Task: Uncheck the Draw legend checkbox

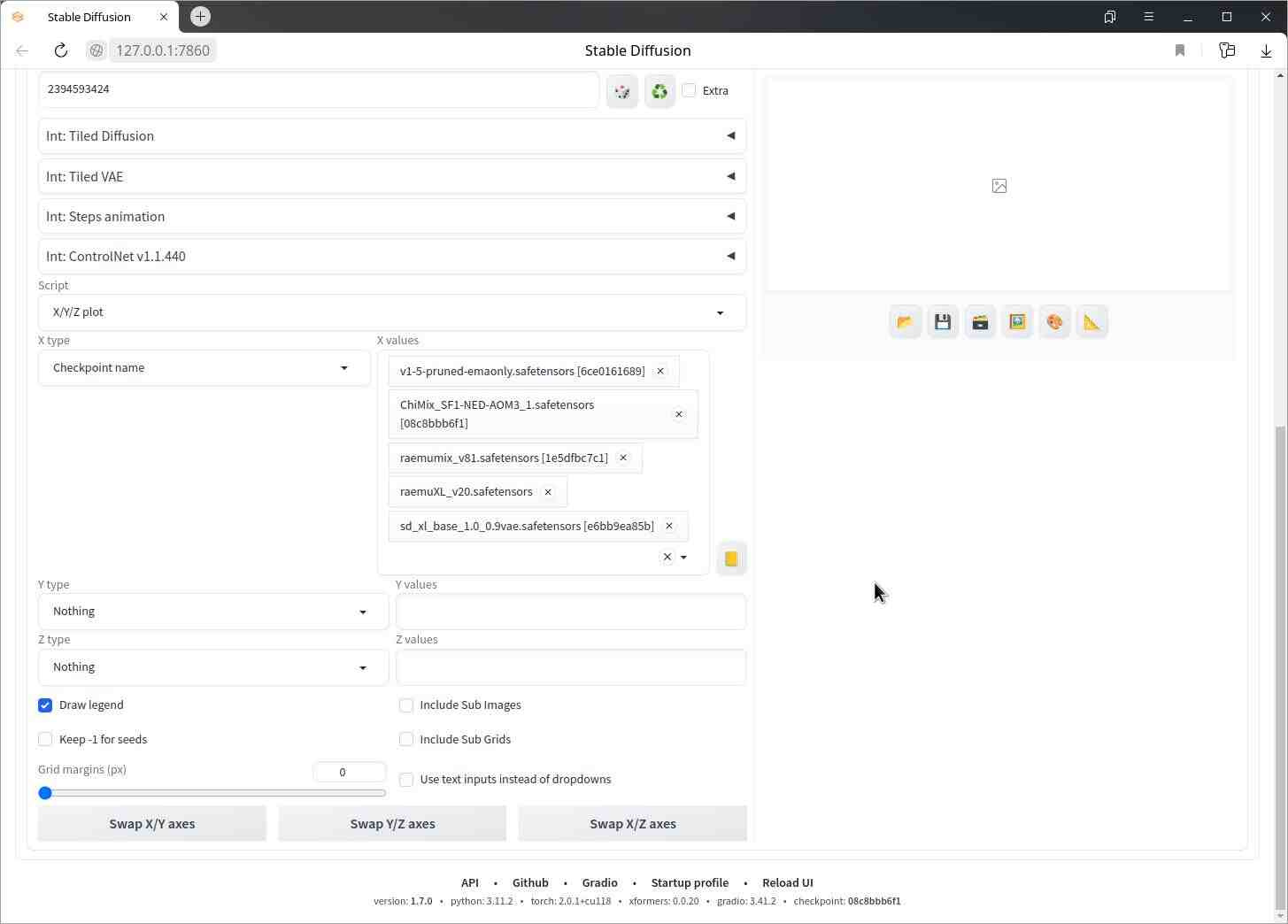Action: (45, 705)
